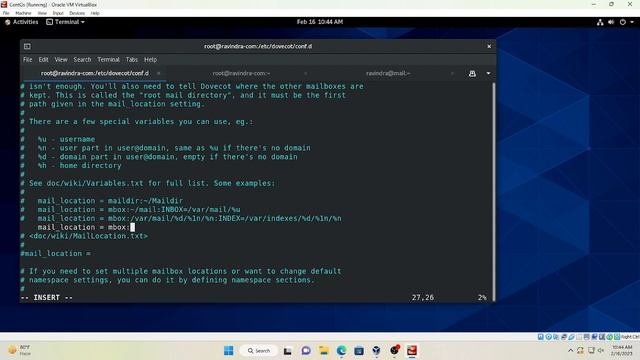The height and width of the screenshot is (360, 640).
Task: Click the terminal vertical scrollbar
Action: (493, 191)
